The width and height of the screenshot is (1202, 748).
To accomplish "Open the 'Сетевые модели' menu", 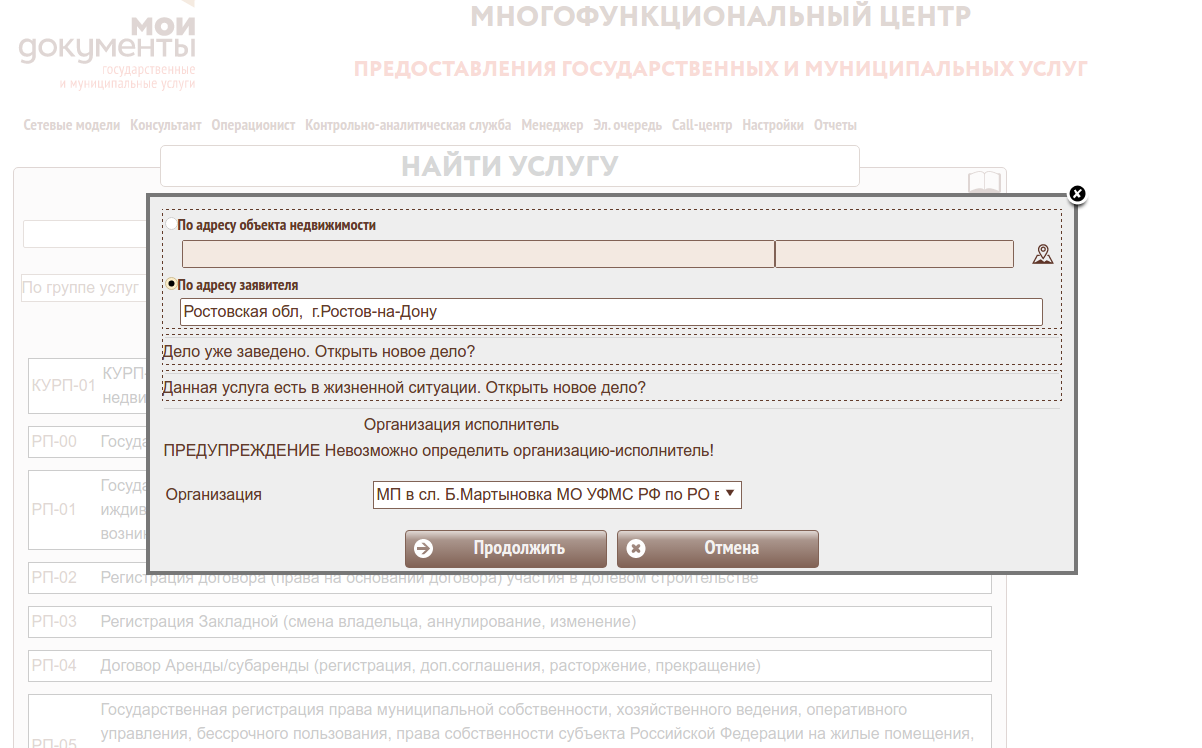I will [71, 125].
